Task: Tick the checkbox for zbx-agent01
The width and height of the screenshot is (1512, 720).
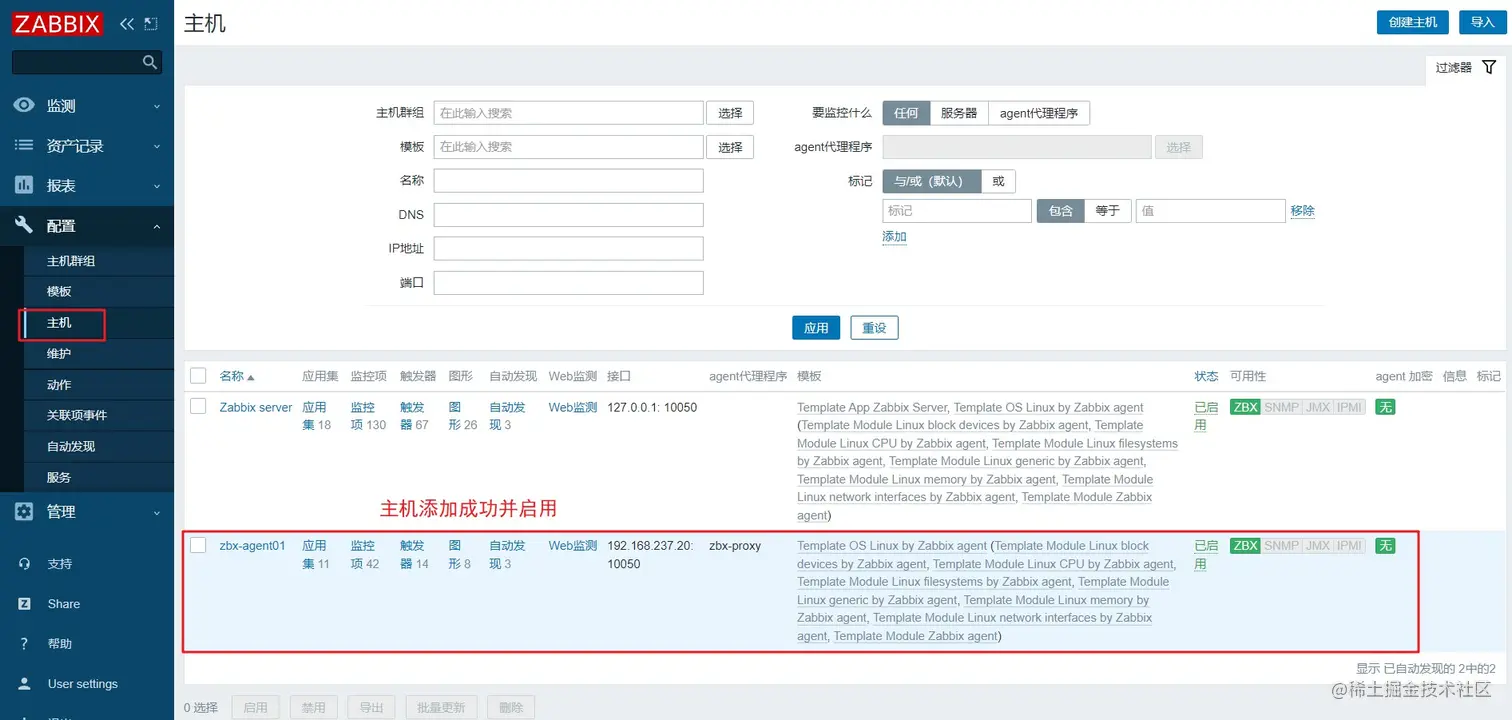Action: [198, 545]
